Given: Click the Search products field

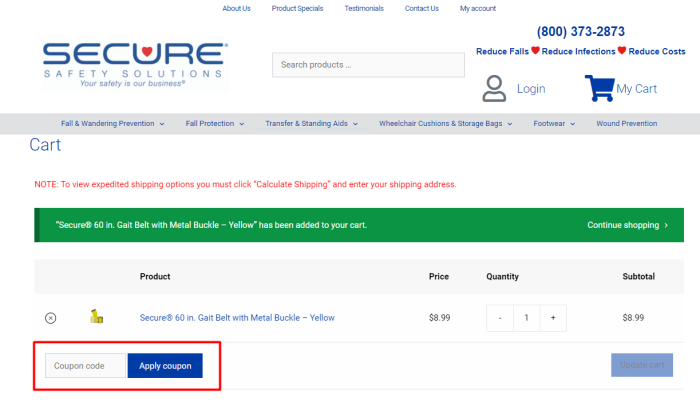Looking at the screenshot, I should pos(368,65).
